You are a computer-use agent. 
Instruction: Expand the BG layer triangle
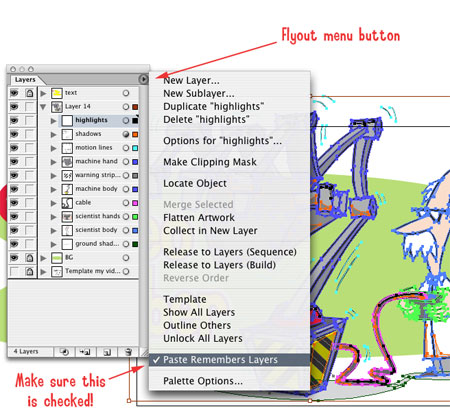43,258
